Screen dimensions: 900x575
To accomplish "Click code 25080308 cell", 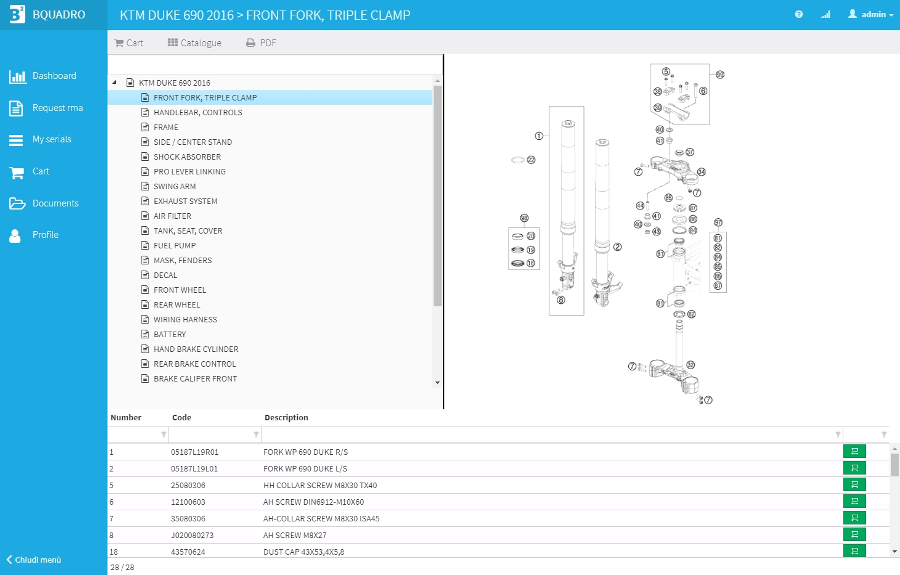I will click(x=188, y=485).
